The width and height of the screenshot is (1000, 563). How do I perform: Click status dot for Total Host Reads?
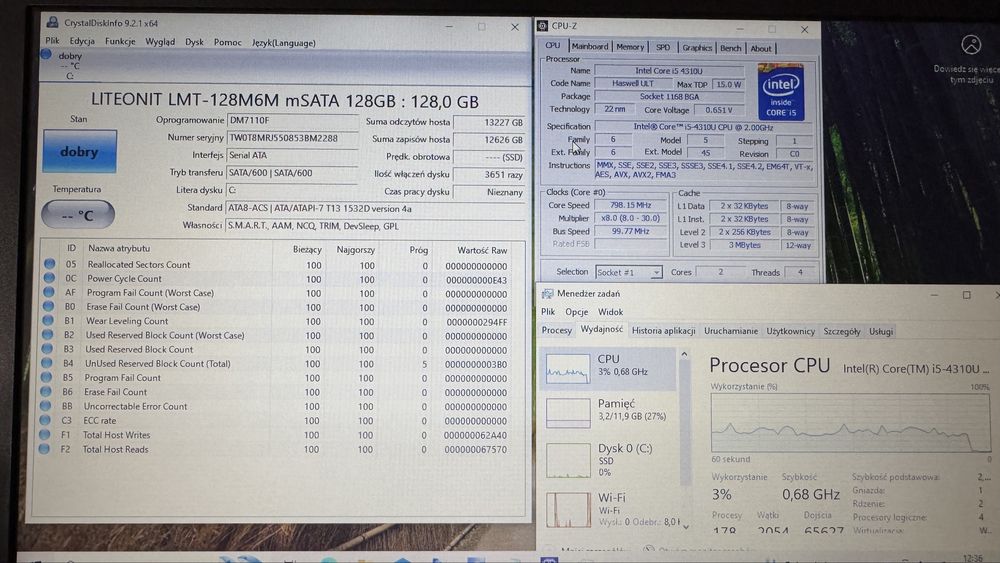click(44, 448)
